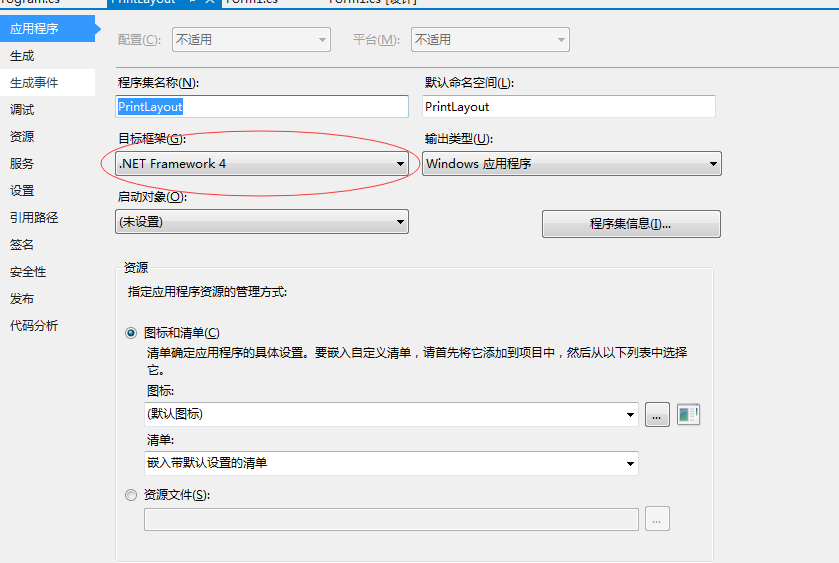
Task: Click the 程序集名称 field containing PrintLayout
Action: (x=262, y=106)
